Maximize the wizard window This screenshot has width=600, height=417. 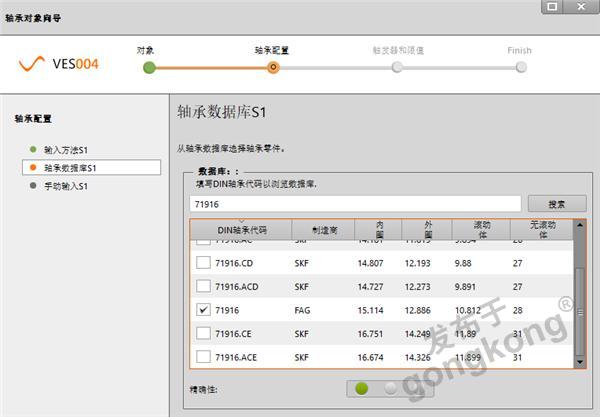[x=552, y=7]
